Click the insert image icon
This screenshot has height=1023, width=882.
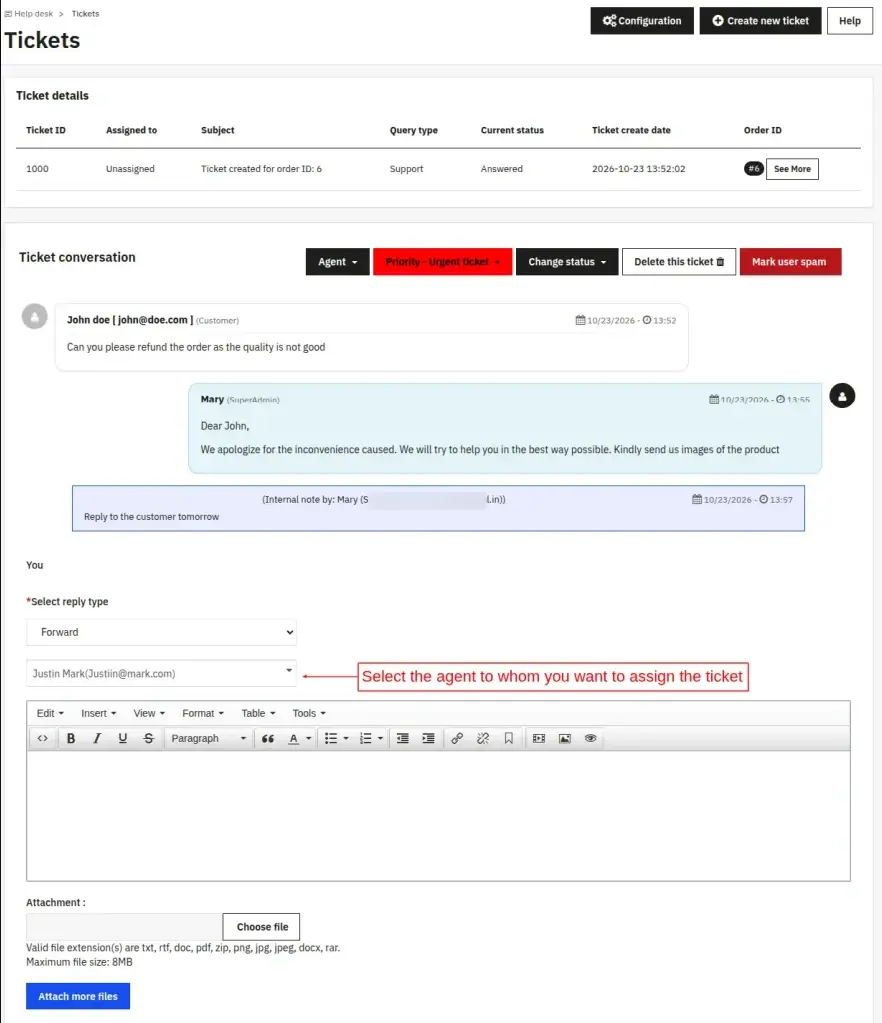[x=564, y=738]
